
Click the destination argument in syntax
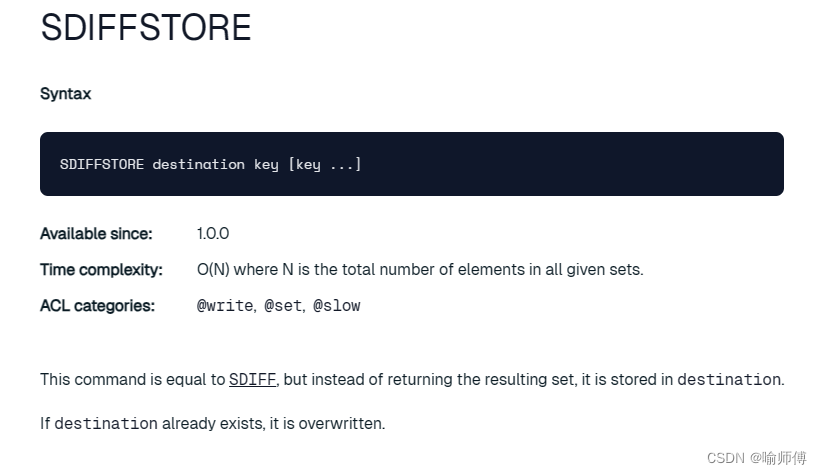(199, 164)
